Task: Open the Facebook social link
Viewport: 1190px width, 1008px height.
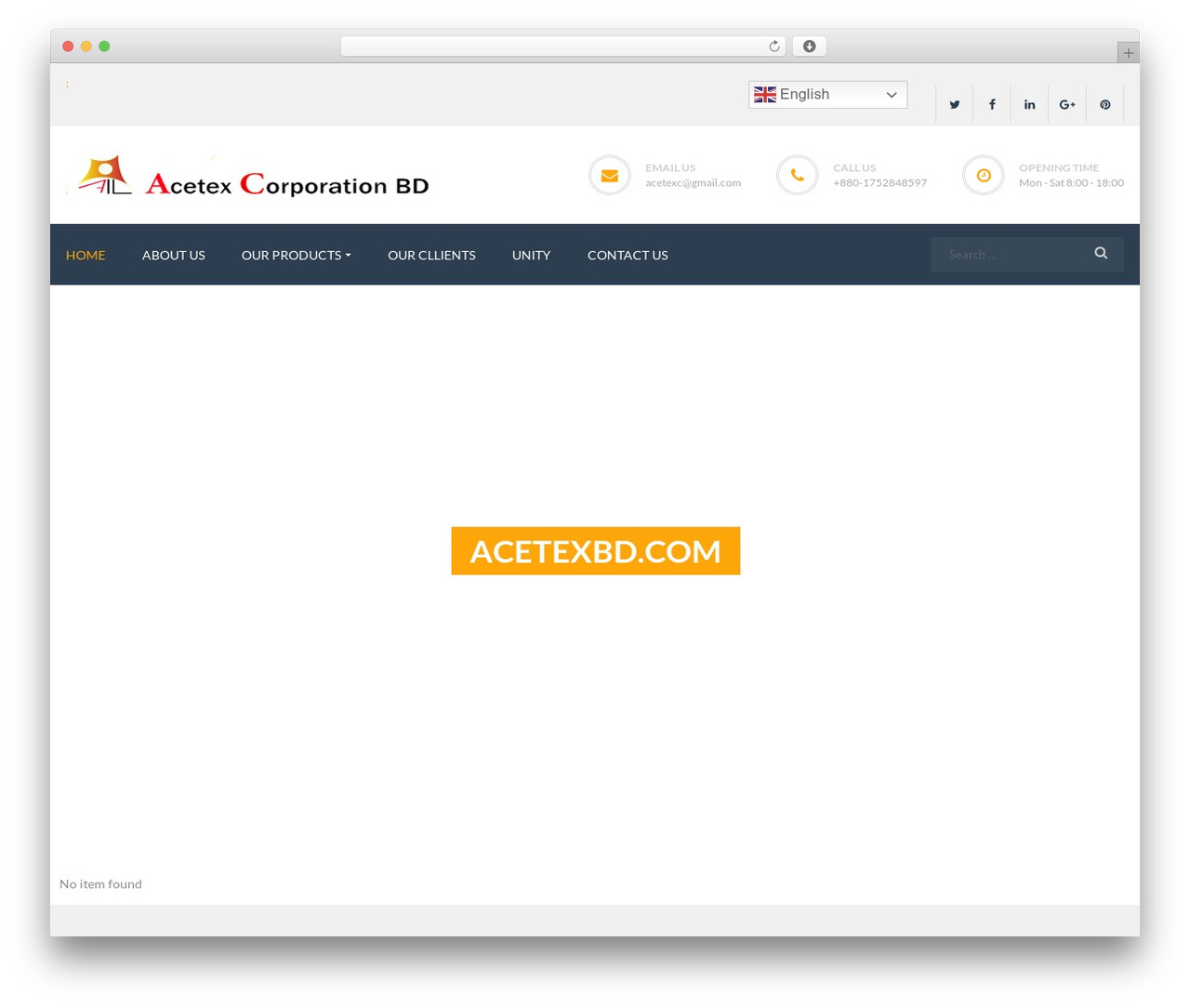Action: click(x=992, y=104)
